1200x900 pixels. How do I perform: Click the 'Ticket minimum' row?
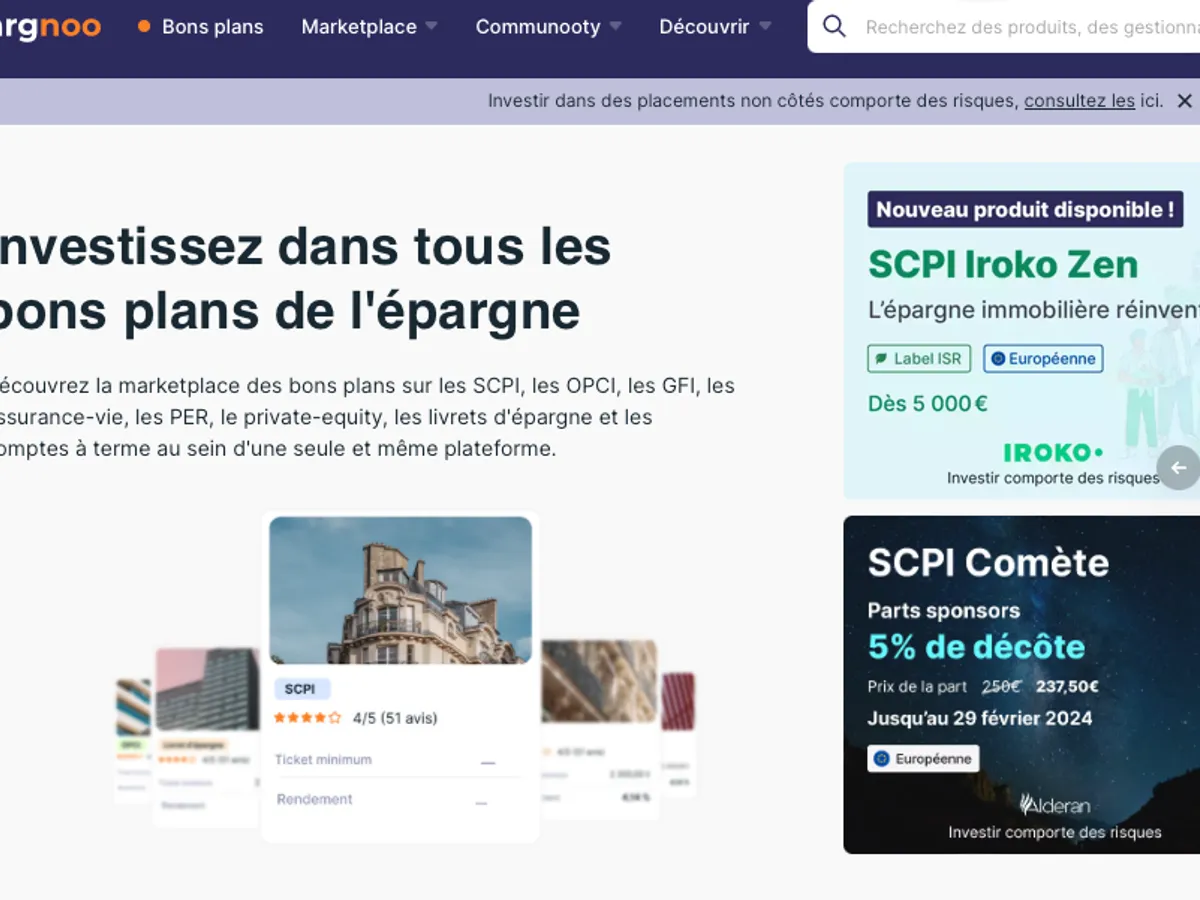pos(399,760)
